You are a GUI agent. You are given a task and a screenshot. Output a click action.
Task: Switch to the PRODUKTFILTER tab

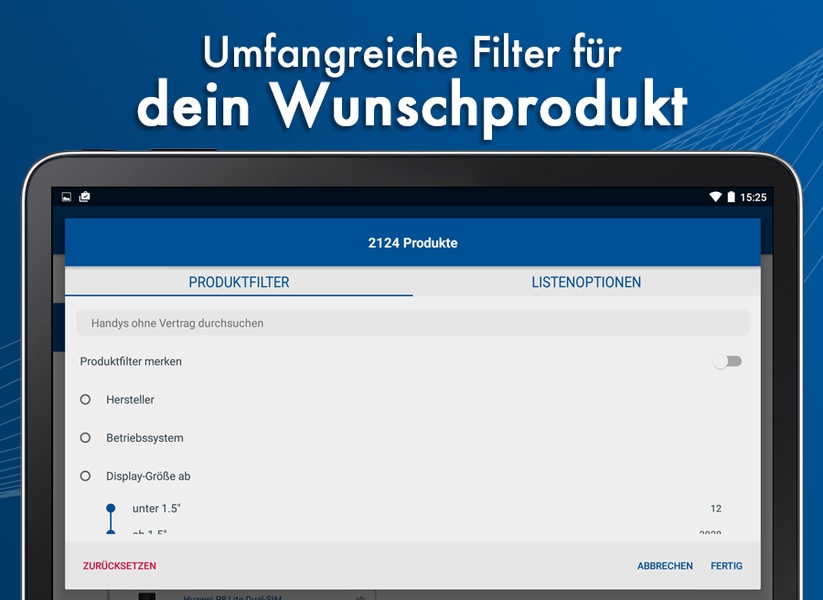239,282
